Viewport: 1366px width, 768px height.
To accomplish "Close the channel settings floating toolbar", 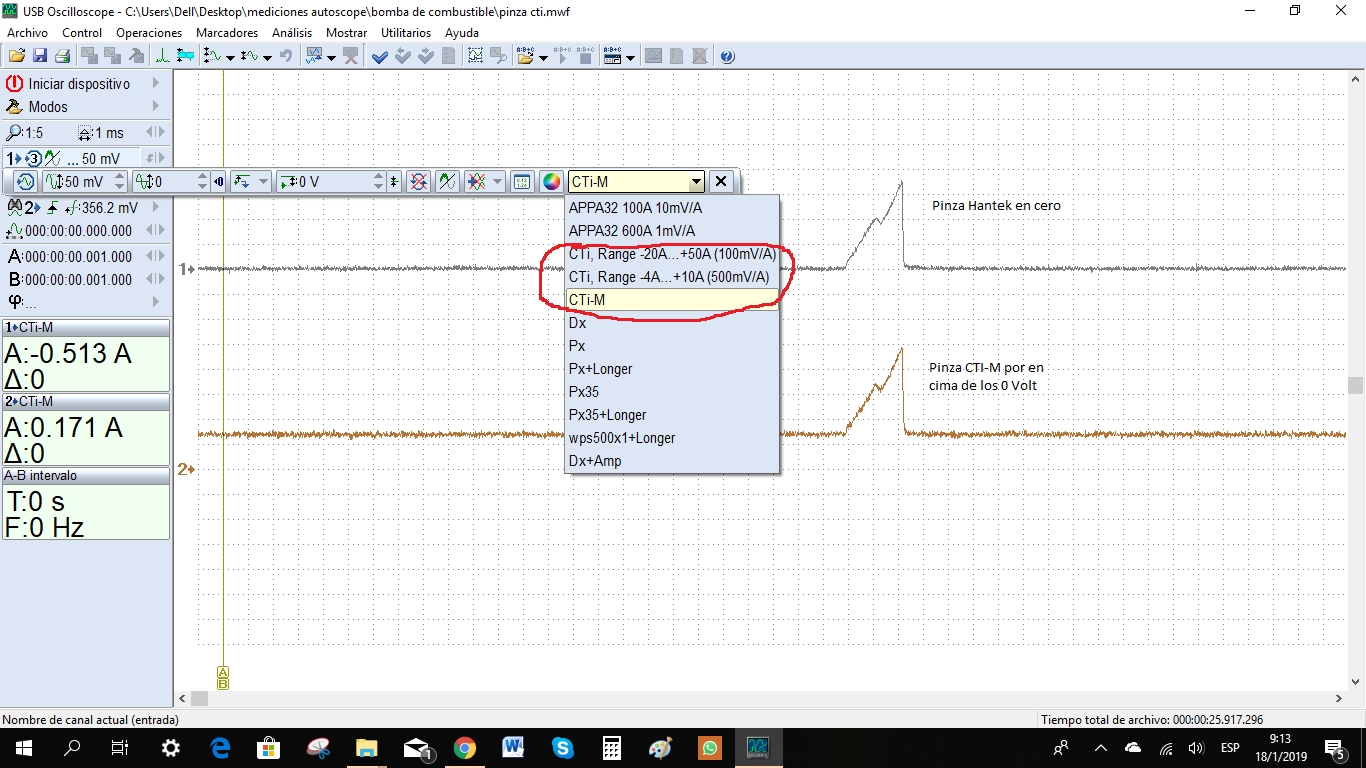I will tap(721, 182).
